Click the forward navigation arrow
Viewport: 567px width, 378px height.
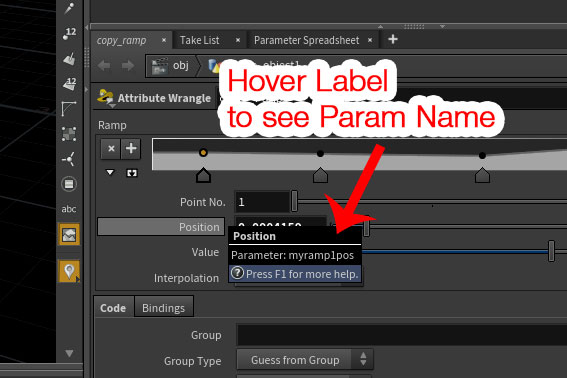click(128, 66)
